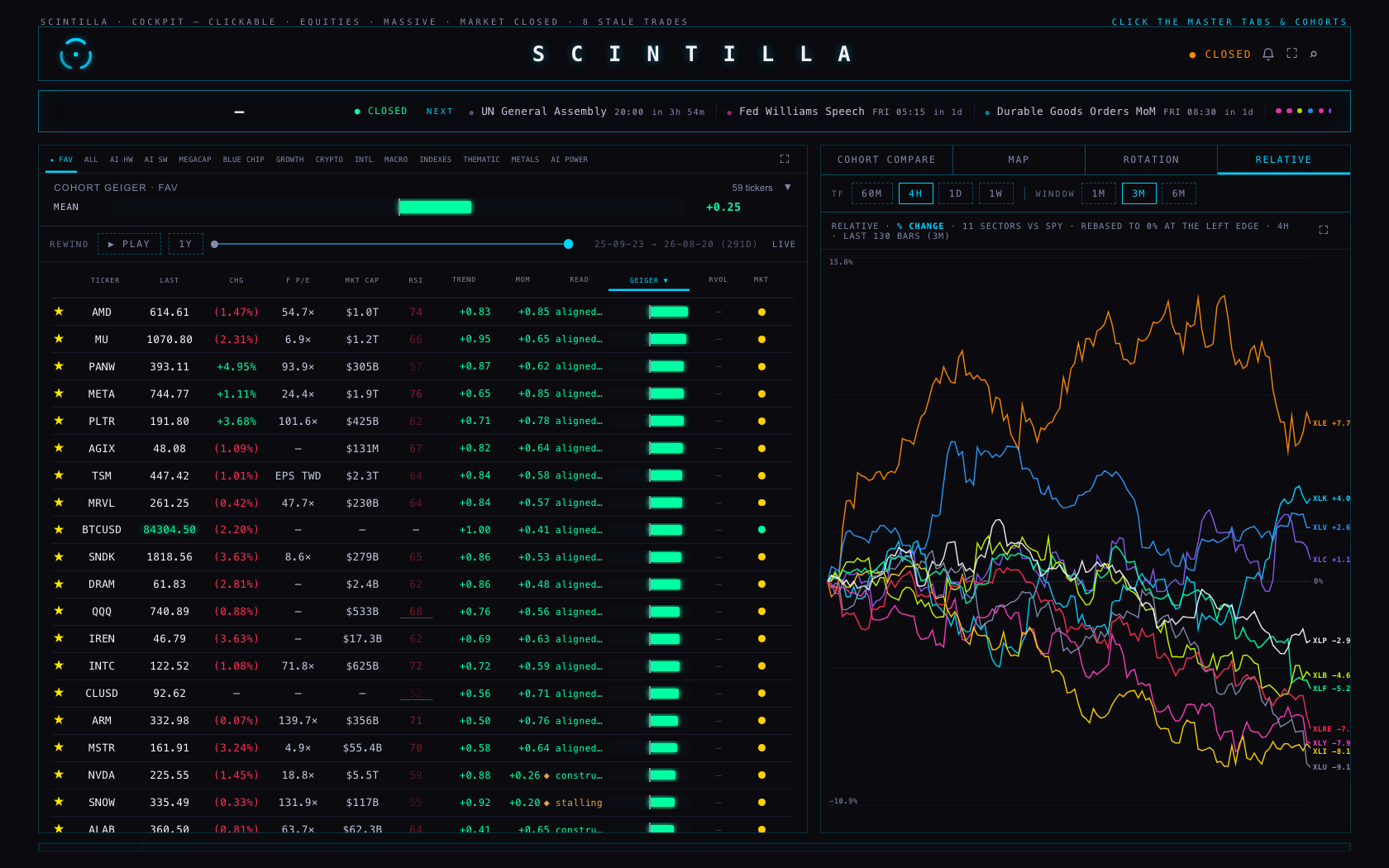The height and width of the screenshot is (868, 1389).
Task: Select the 4H timeframe
Action: [x=915, y=193]
